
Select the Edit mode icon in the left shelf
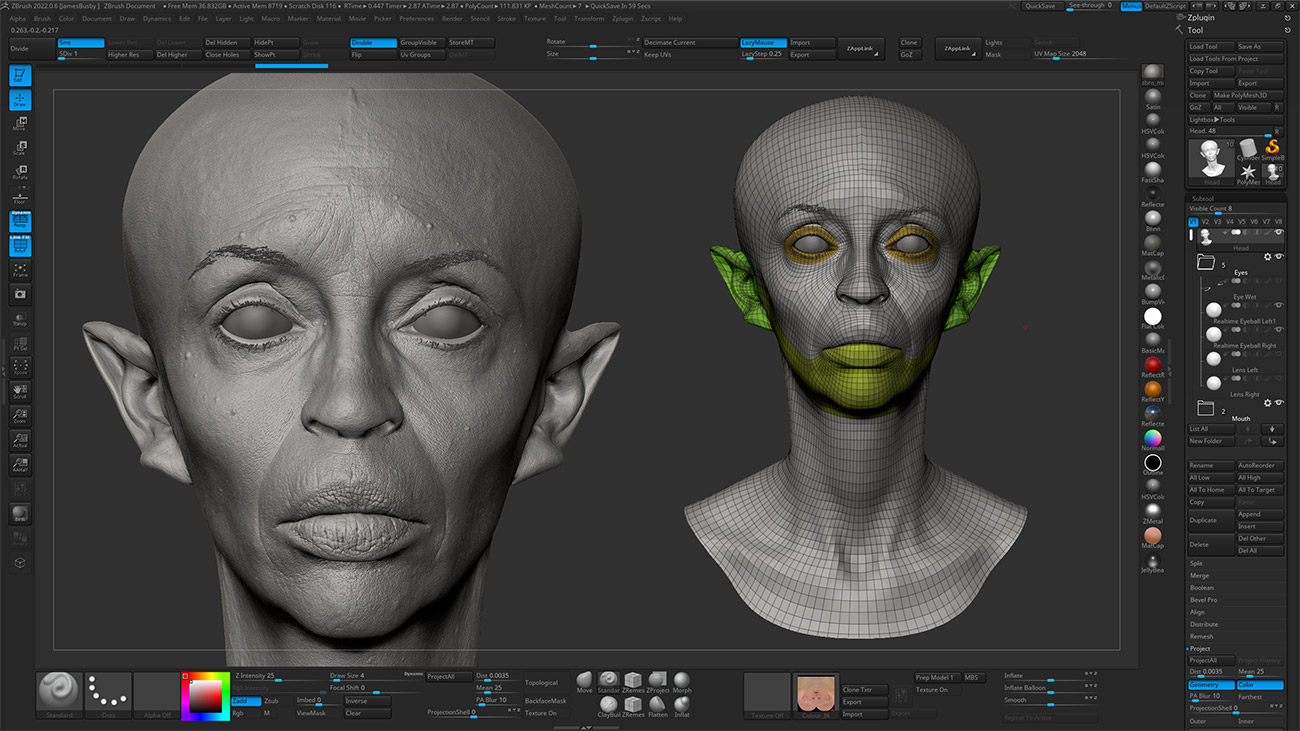click(x=20, y=75)
